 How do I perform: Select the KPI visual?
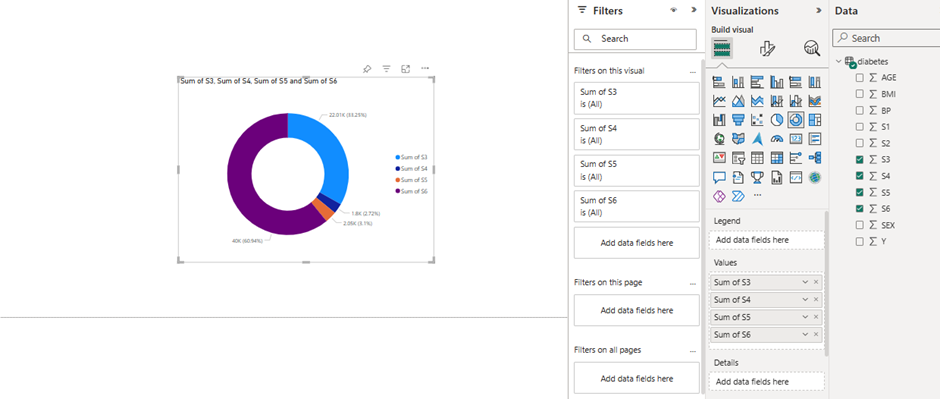pyautogui.click(x=719, y=158)
